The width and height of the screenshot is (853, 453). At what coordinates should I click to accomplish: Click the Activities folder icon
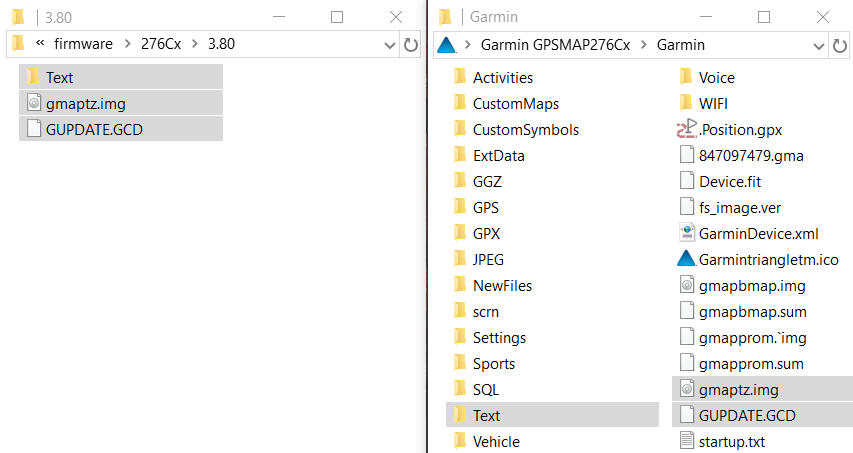point(460,77)
